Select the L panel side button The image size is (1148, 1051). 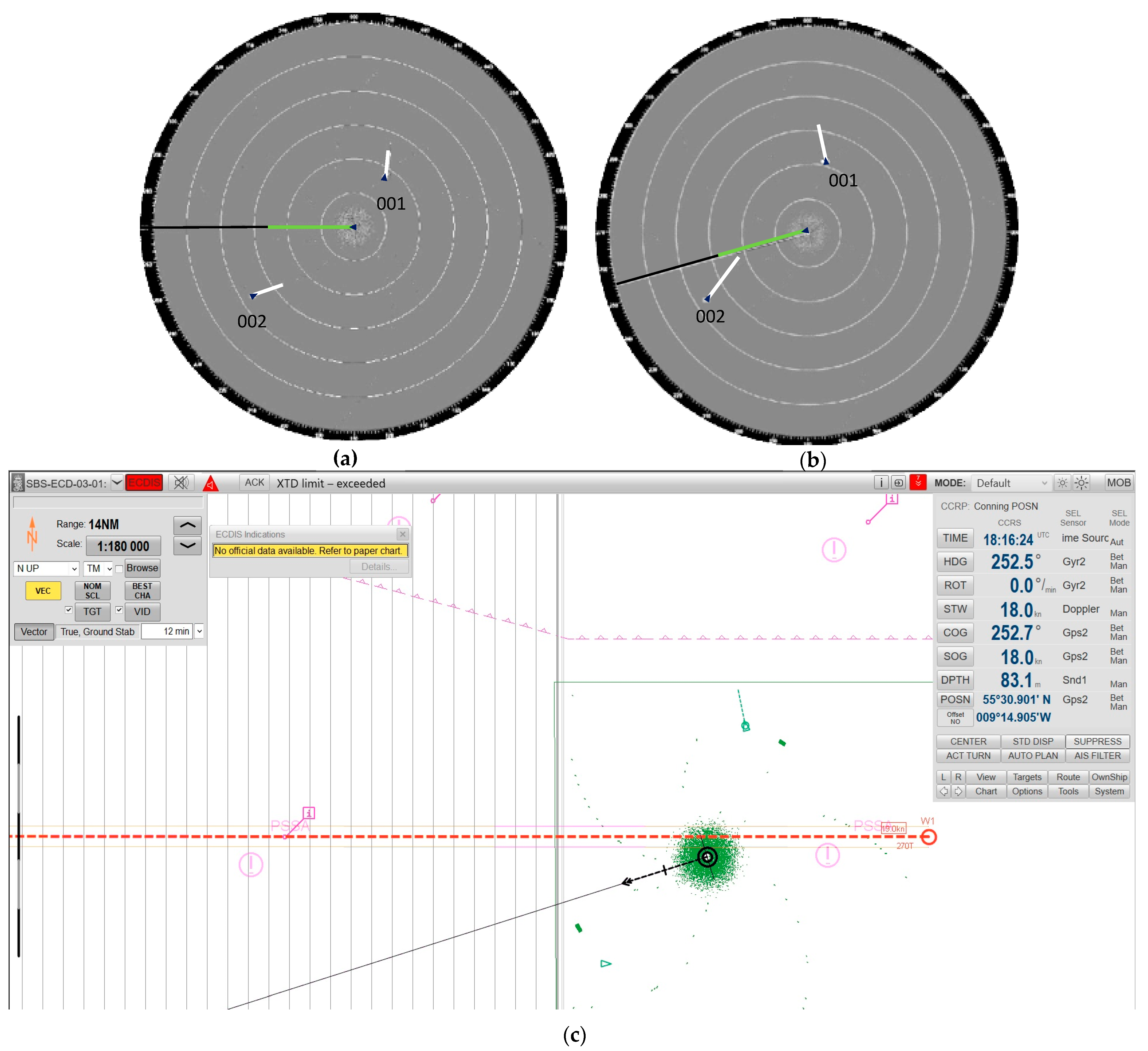944,777
